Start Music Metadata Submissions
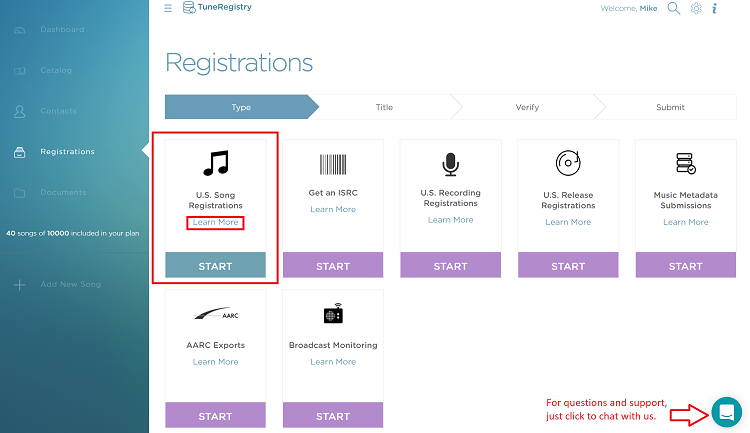Image resolution: width=750 pixels, height=433 pixels. click(685, 265)
